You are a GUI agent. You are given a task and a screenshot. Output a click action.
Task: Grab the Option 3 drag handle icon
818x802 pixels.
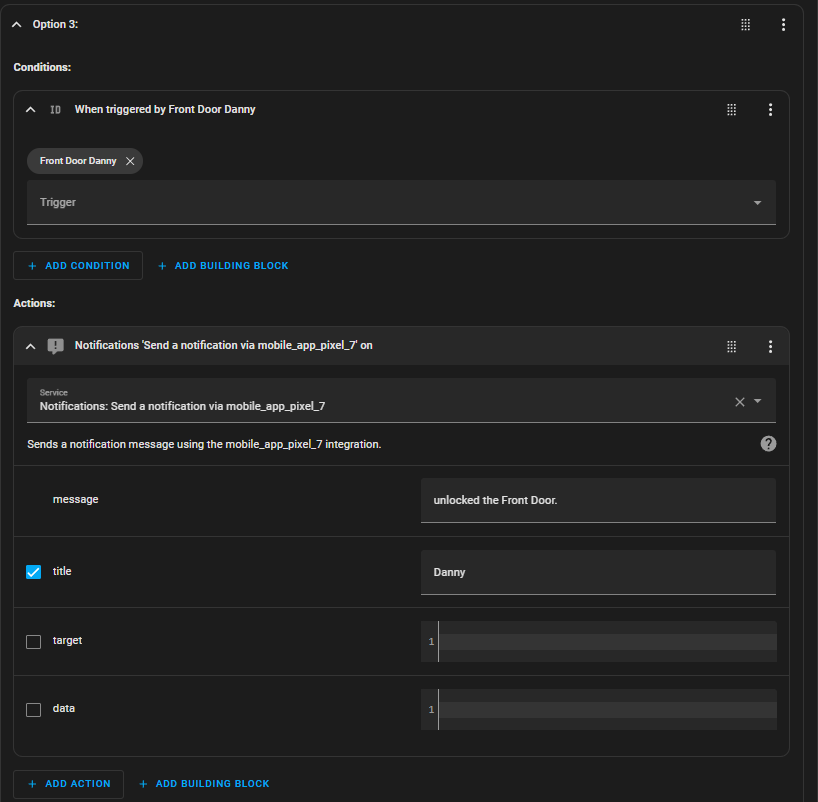745,25
